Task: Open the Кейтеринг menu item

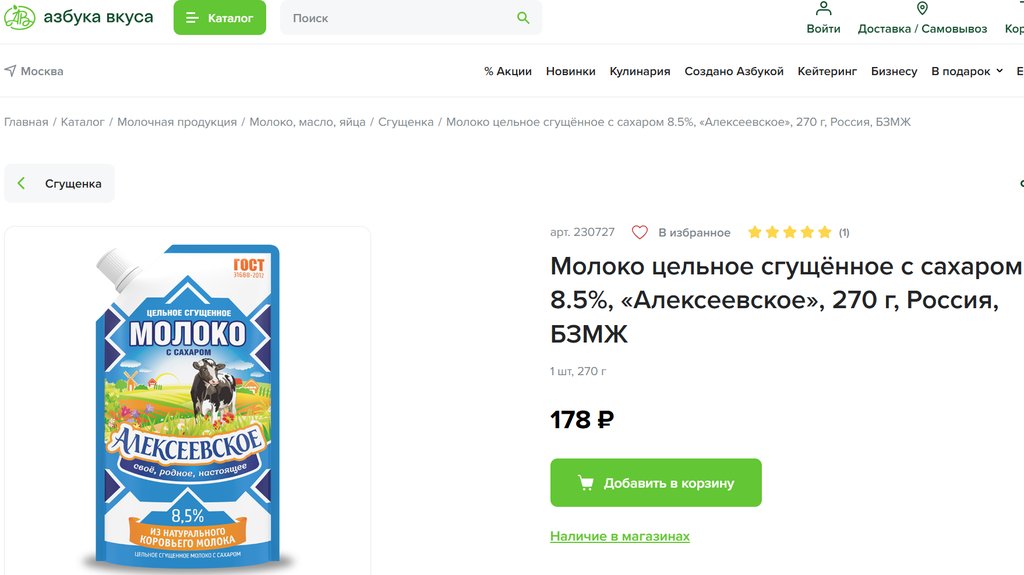Action: [827, 71]
